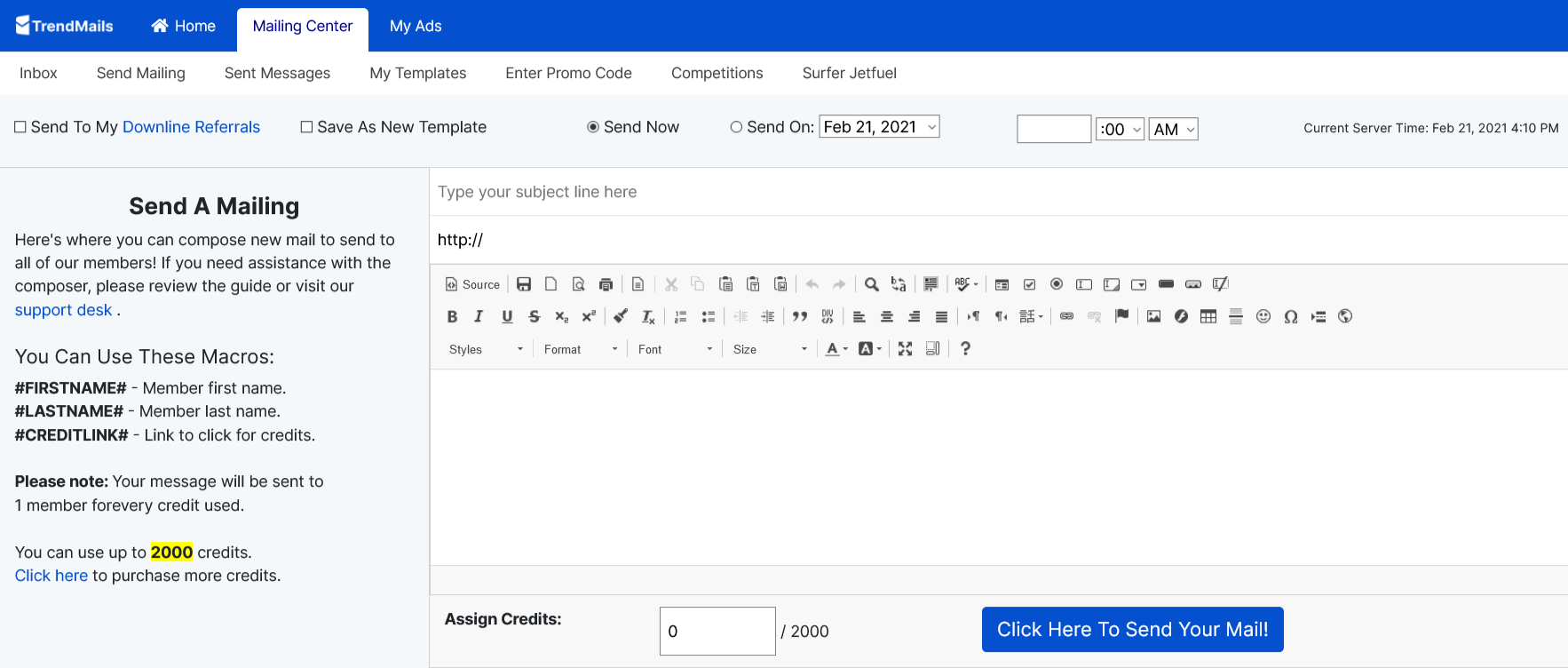
Task: Maximize the editor with the fullscreen icon
Action: click(x=905, y=349)
